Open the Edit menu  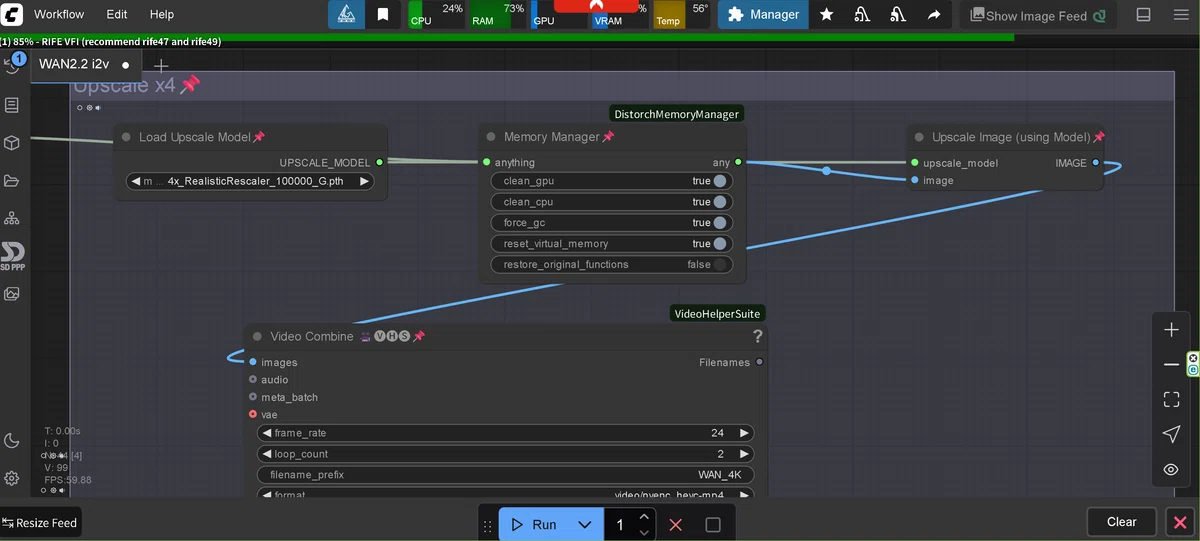(117, 15)
